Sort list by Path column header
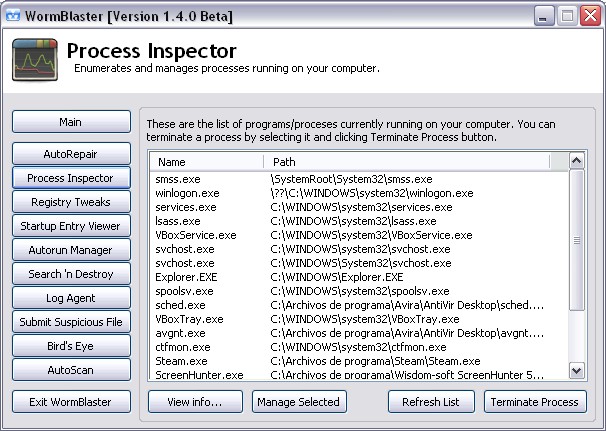Image resolution: width=606 pixels, height=431 pixels. coord(407,162)
